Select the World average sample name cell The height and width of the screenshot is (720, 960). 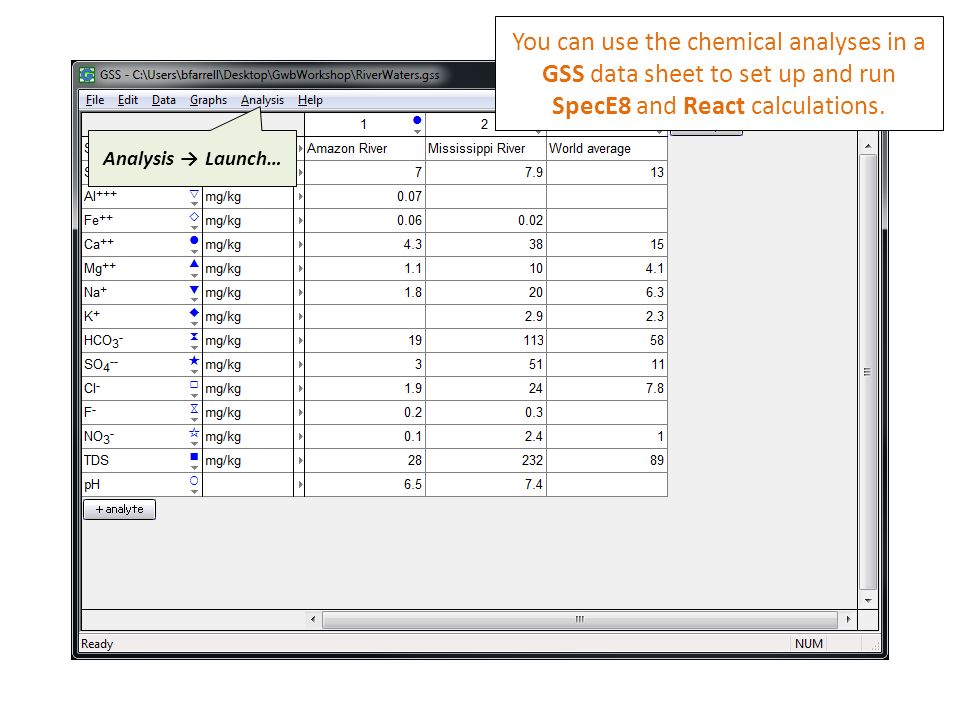(606, 148)
